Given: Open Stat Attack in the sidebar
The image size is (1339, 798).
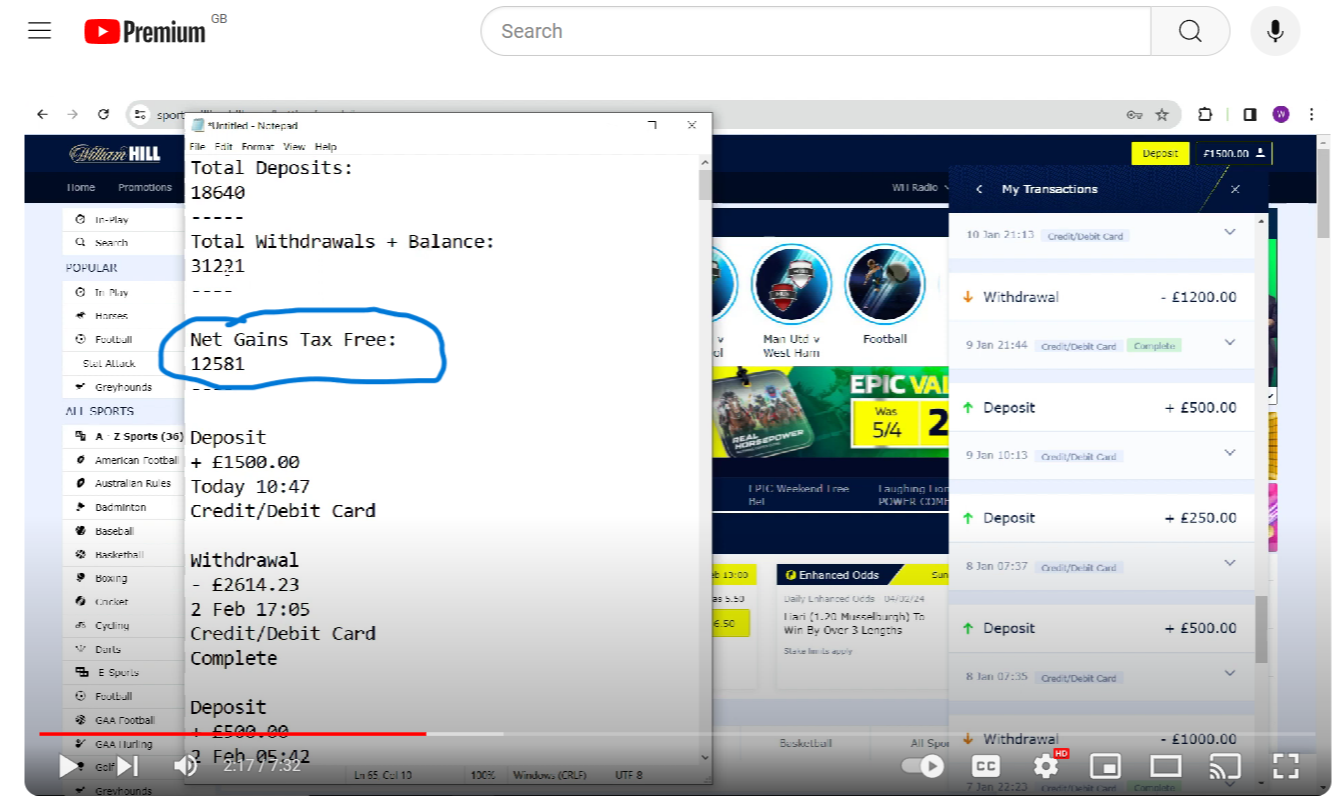Looking at the screenshot, I should pyautogui.click(x=110, y=363).
